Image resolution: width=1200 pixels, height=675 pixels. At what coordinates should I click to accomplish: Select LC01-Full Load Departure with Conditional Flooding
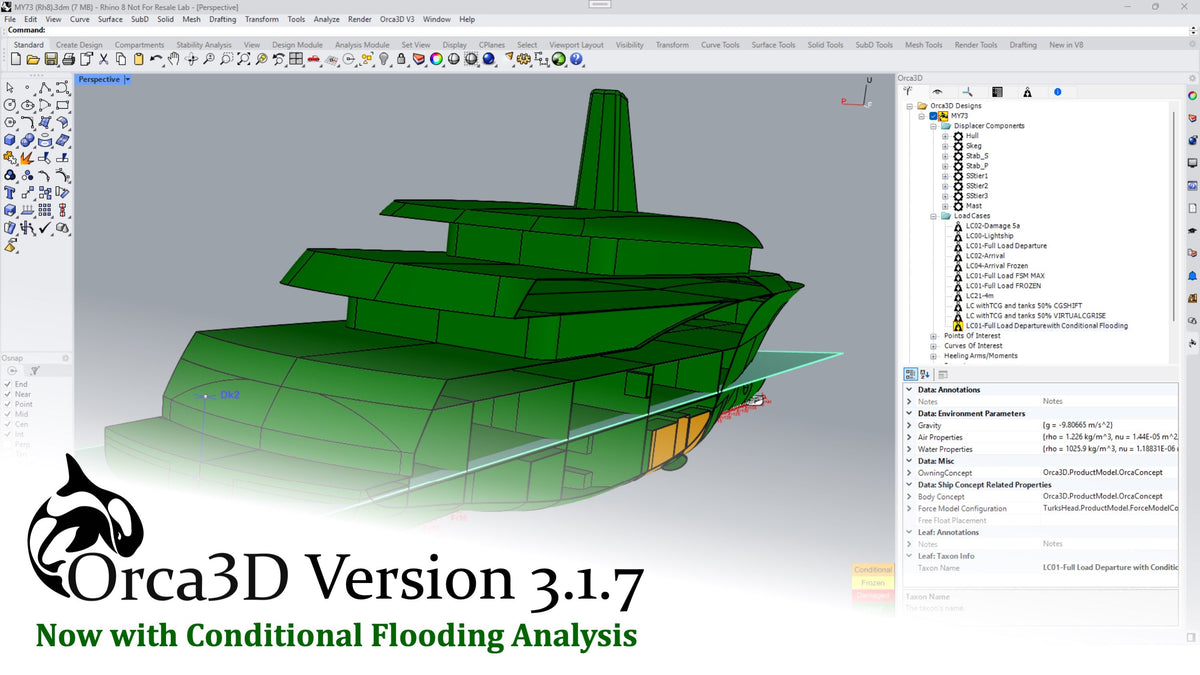[1048, 325]
